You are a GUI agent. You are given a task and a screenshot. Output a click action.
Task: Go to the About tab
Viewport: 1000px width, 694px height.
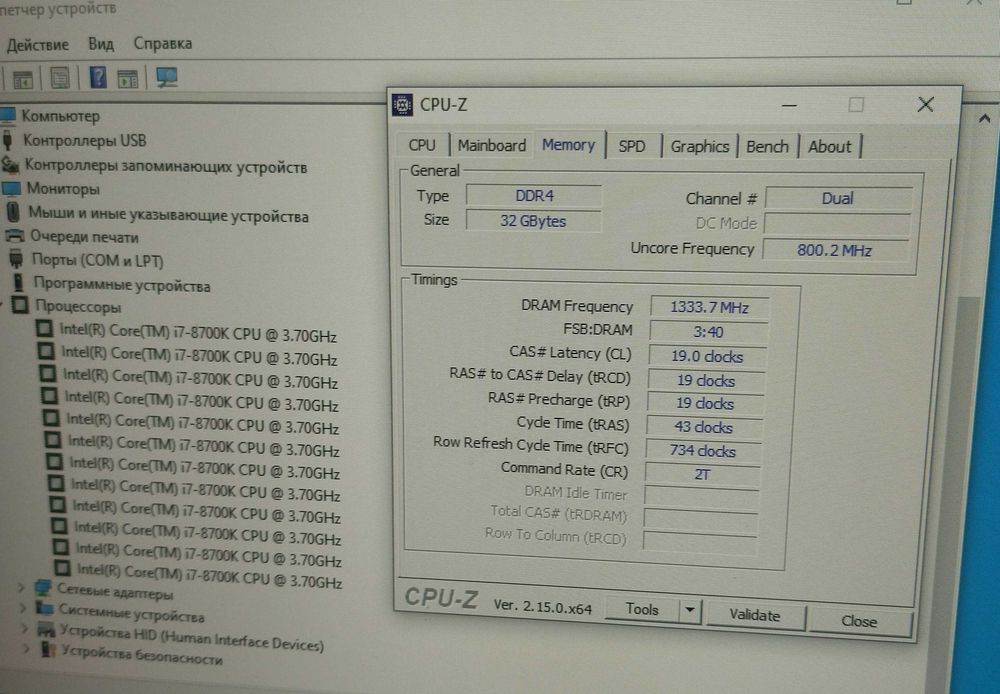(x=830, y=147)
